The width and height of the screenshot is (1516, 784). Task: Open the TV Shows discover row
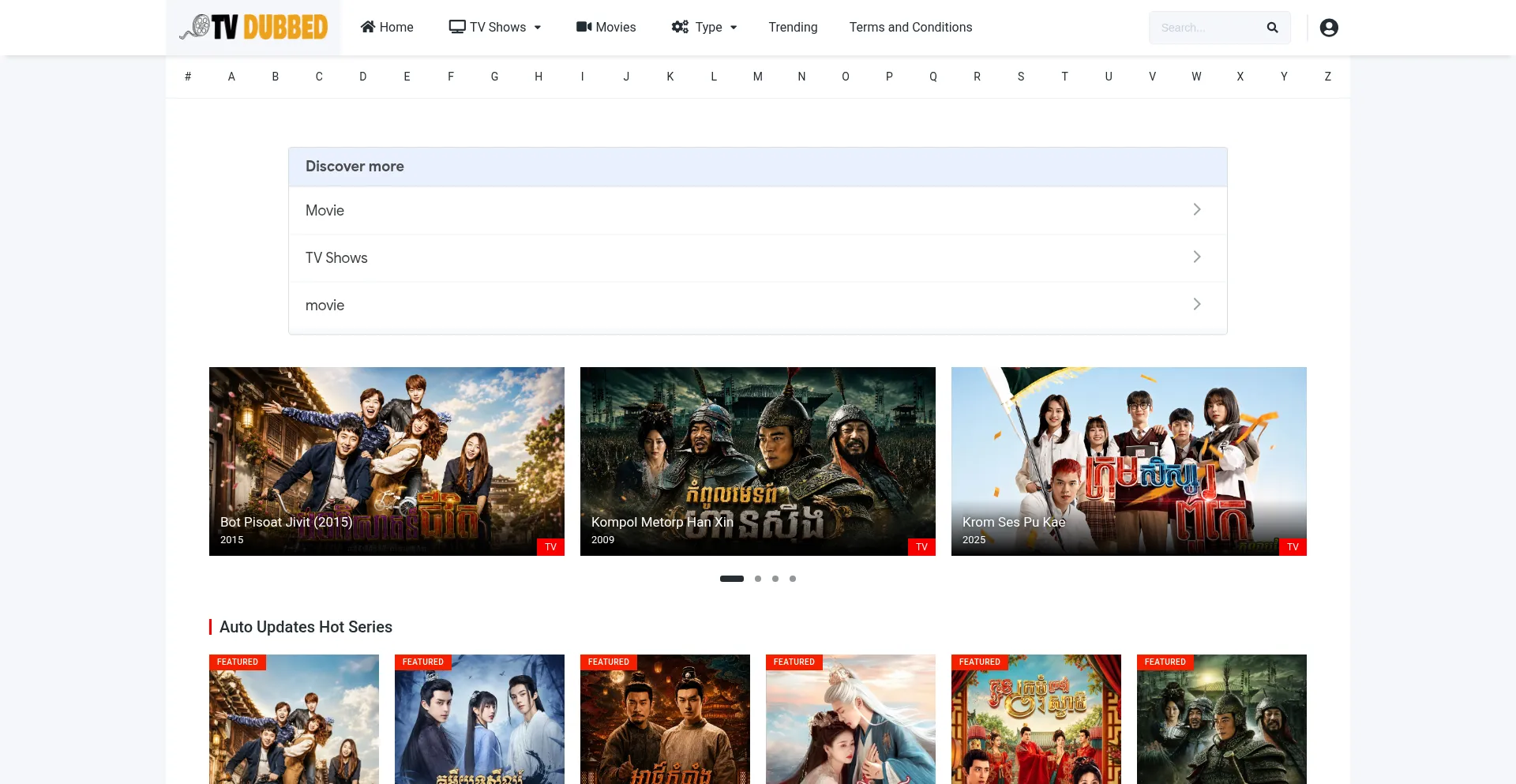point(757,258)
